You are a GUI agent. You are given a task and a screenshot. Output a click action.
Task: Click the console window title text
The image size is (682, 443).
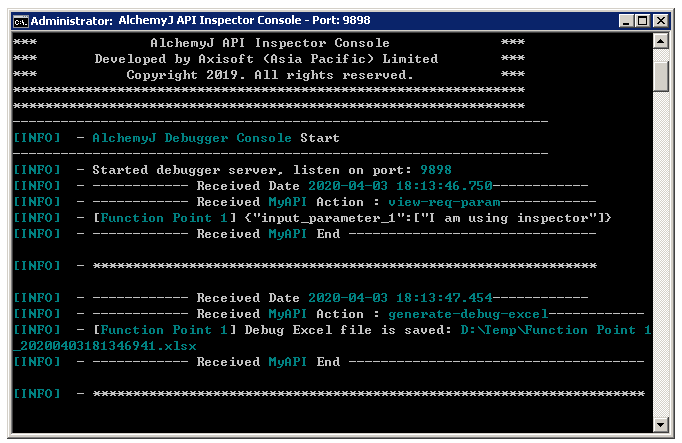pos(200,20)
